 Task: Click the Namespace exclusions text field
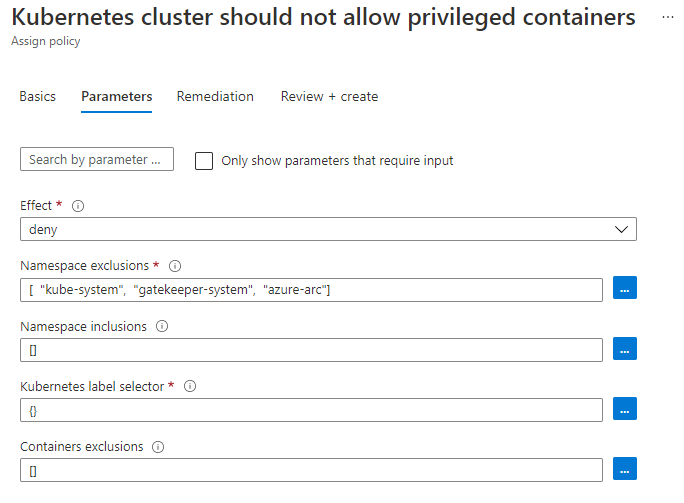click(311, 289)
